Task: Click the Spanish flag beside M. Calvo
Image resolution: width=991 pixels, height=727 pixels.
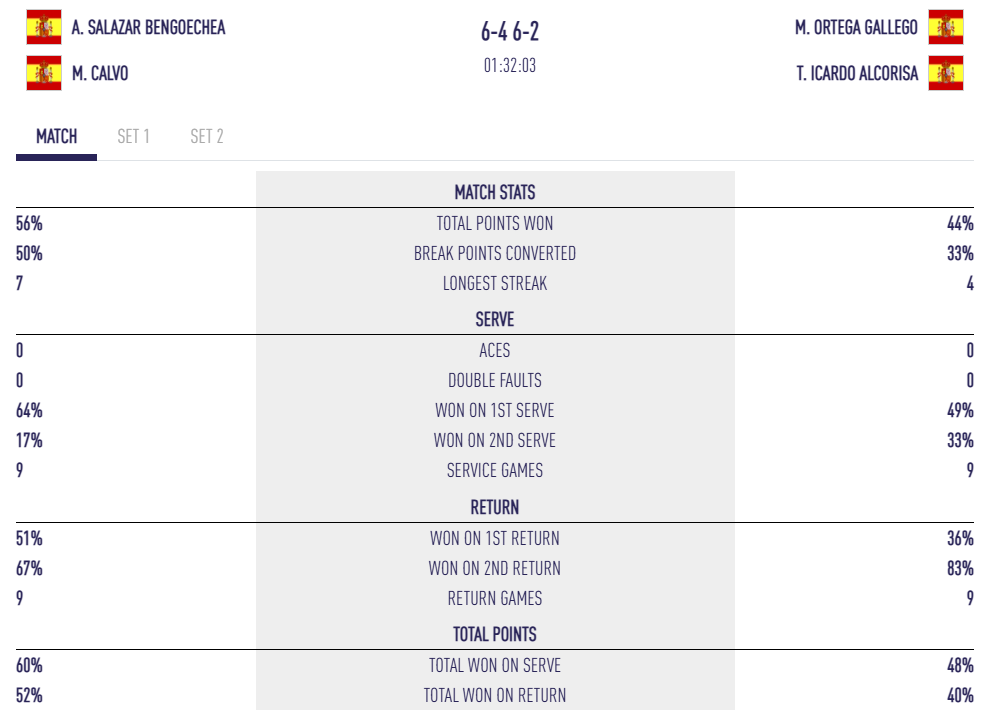Action: click(x=43, y=73)
